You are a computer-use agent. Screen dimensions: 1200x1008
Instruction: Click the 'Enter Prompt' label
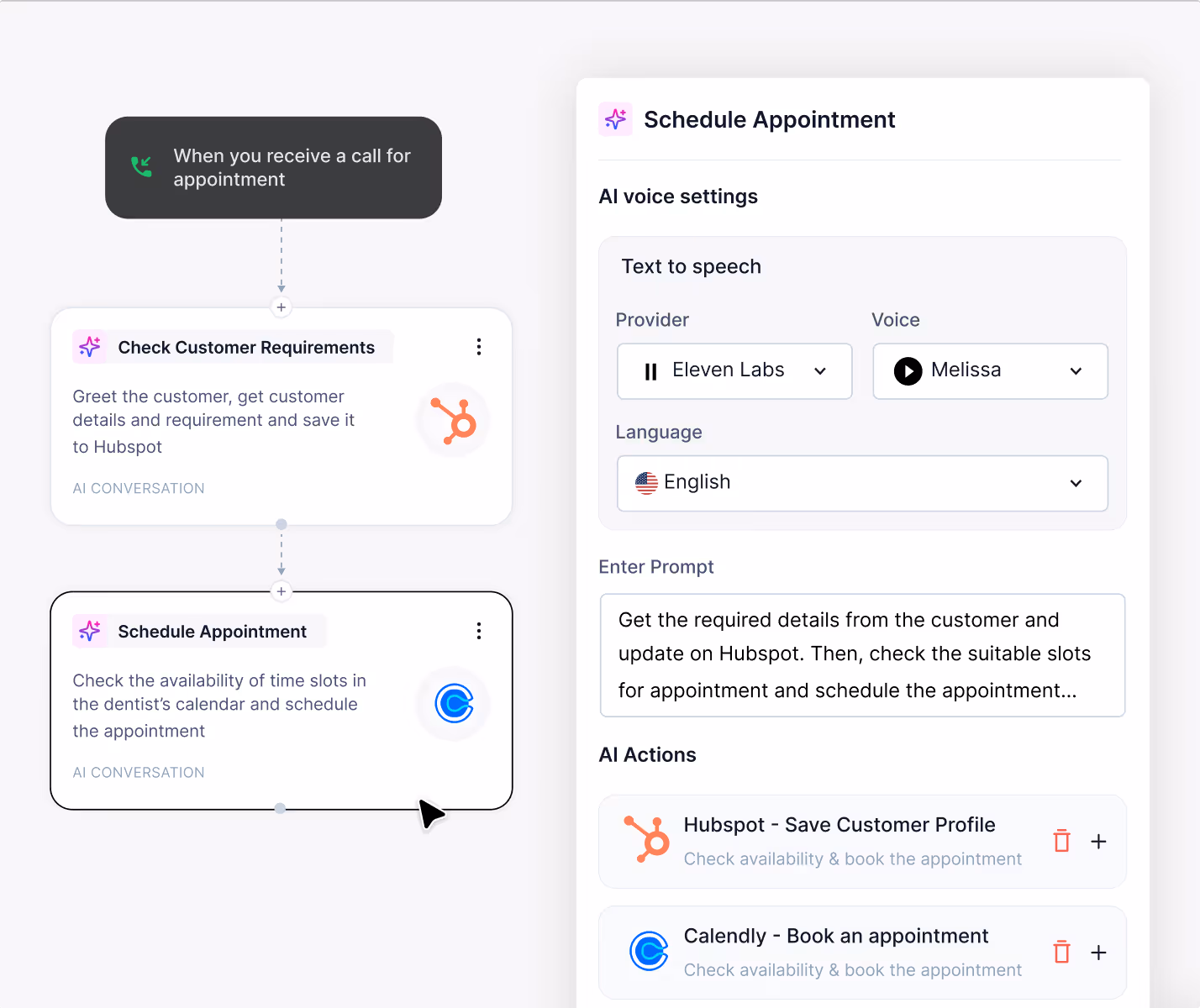click(656, 567)
